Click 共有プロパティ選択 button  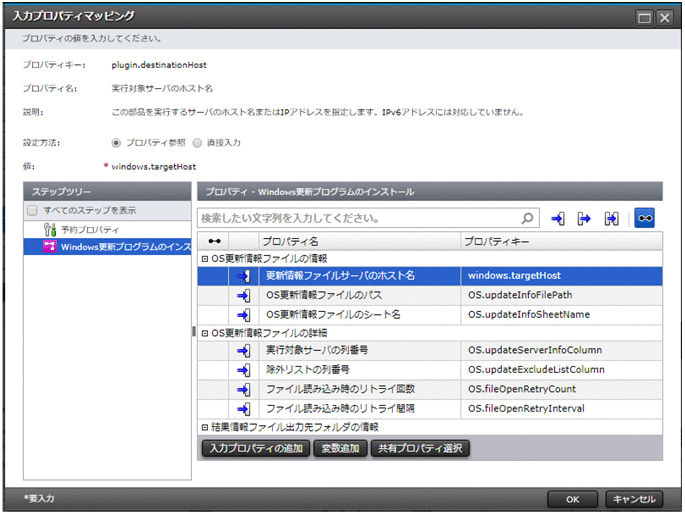[420, 448]
